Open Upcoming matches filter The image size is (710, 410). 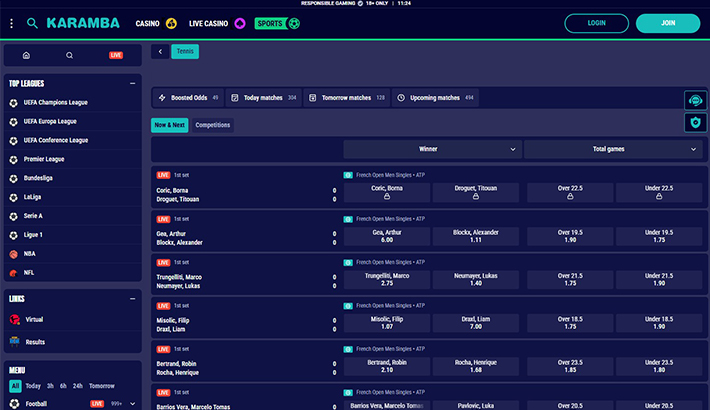435,98
